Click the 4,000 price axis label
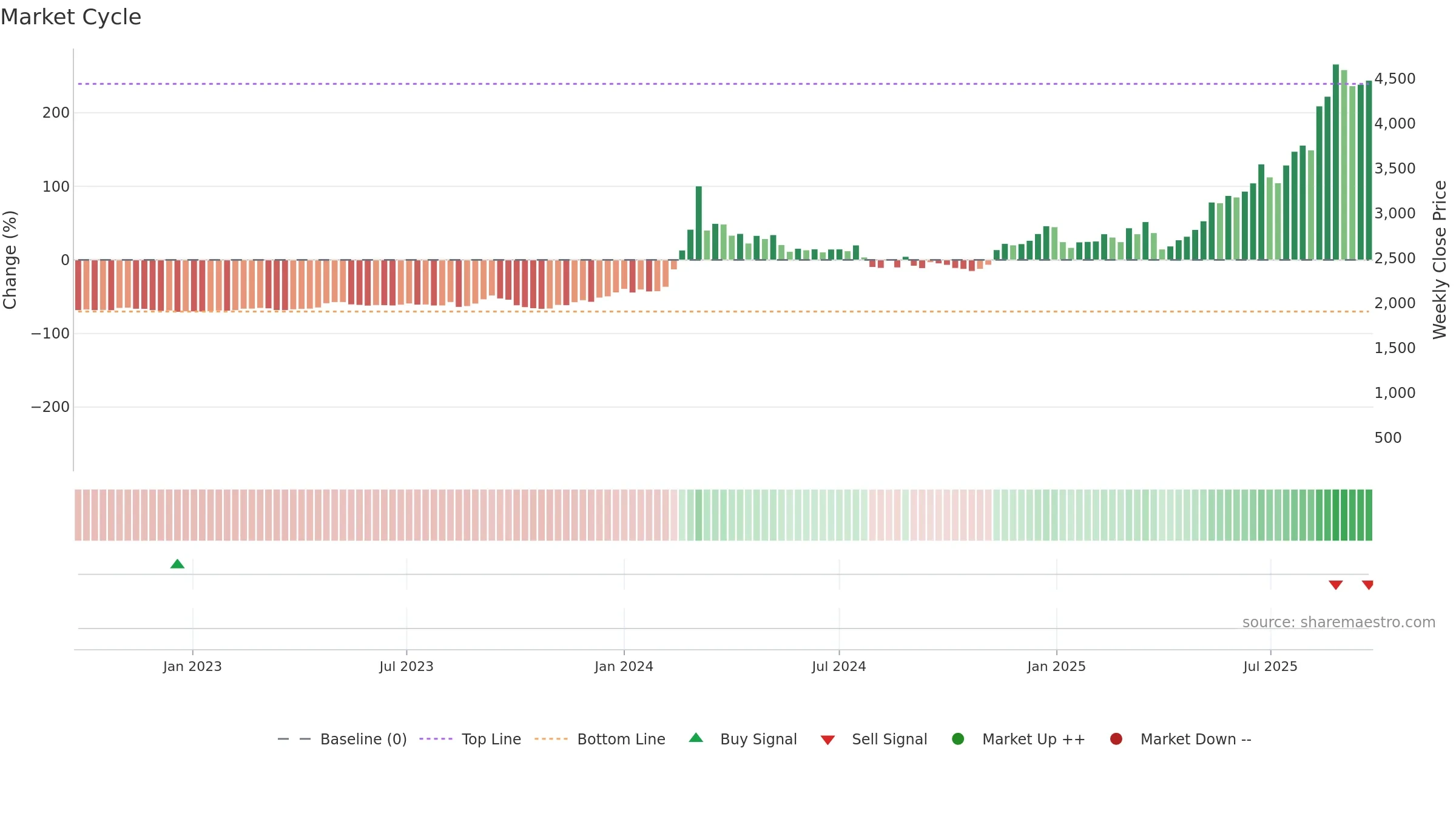Viewport: 1456px width, 819px height. point(1395,124)
